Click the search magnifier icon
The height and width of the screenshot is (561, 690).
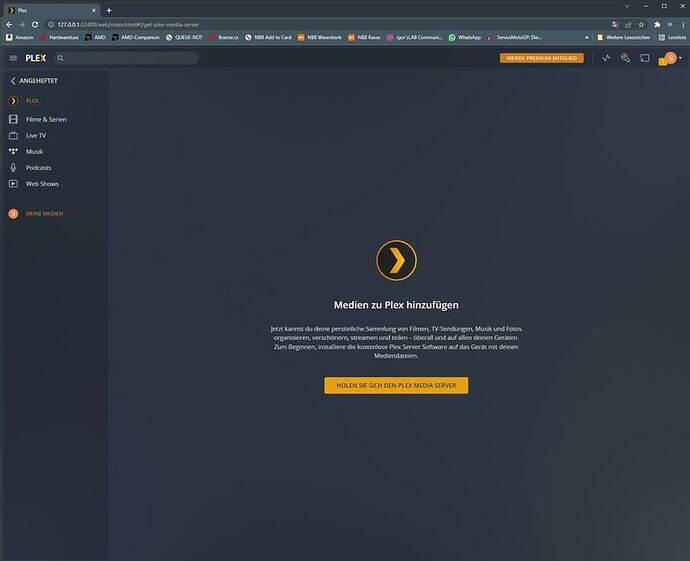coord(60,58)
